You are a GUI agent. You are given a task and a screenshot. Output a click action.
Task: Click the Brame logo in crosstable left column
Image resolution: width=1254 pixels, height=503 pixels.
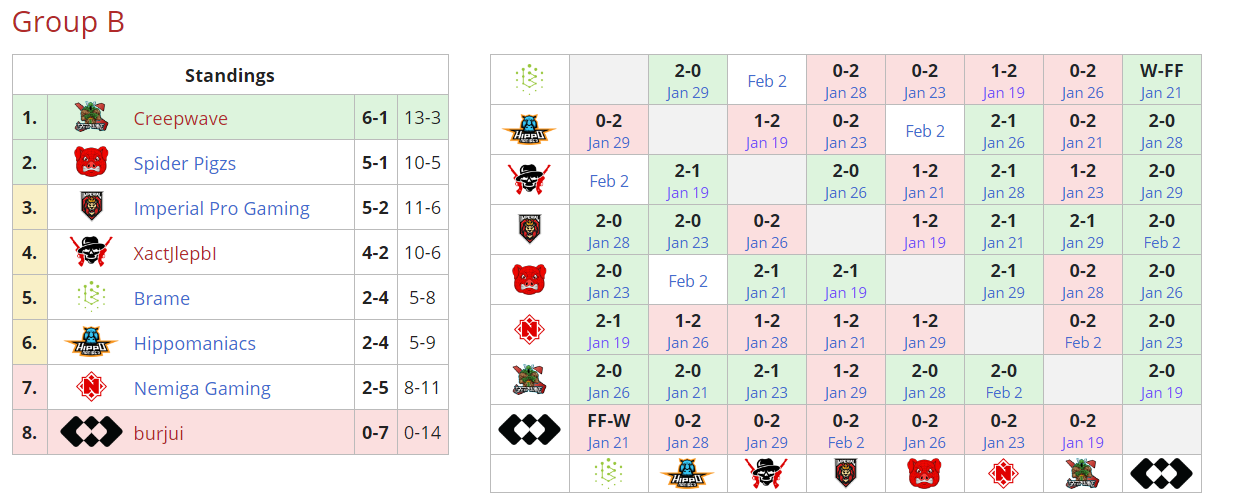click(x=529, y=80)
